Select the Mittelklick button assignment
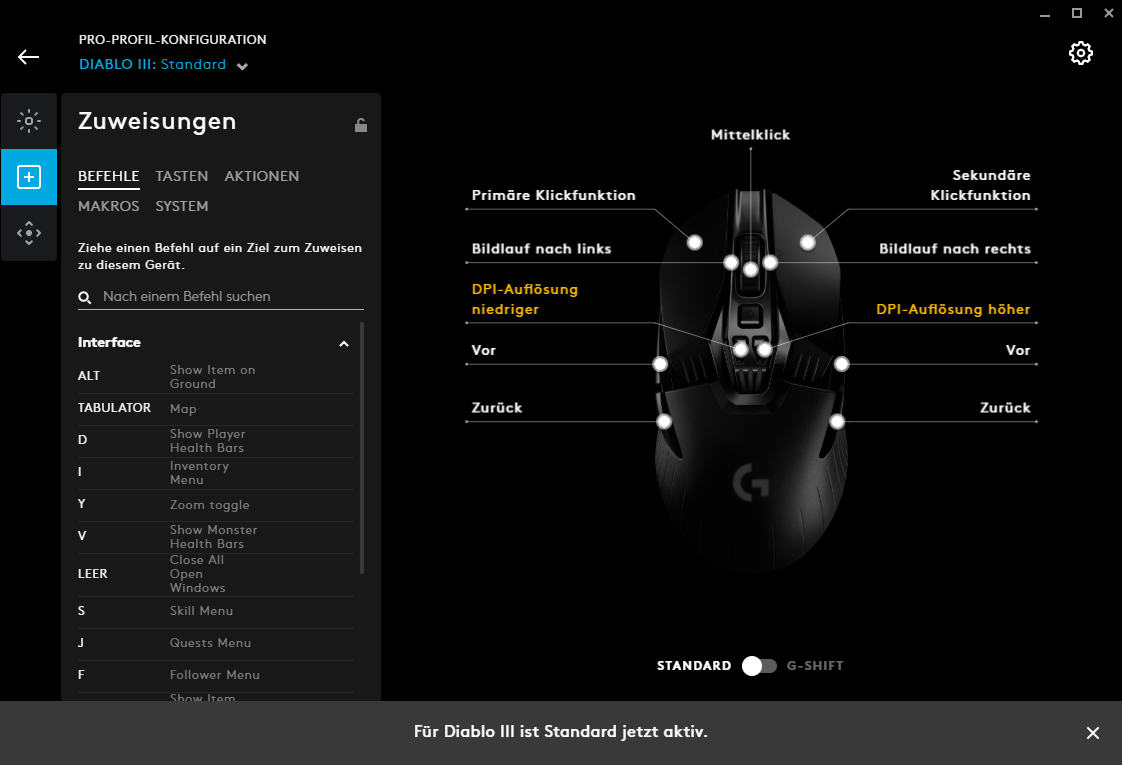The image size is (1122, 765). point(750,135)
